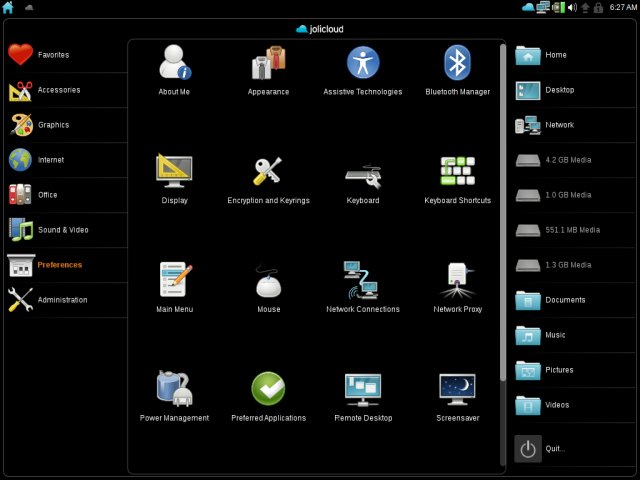
Task: Open the Mouse preferences icon
Action: click(x=268, y=282)
